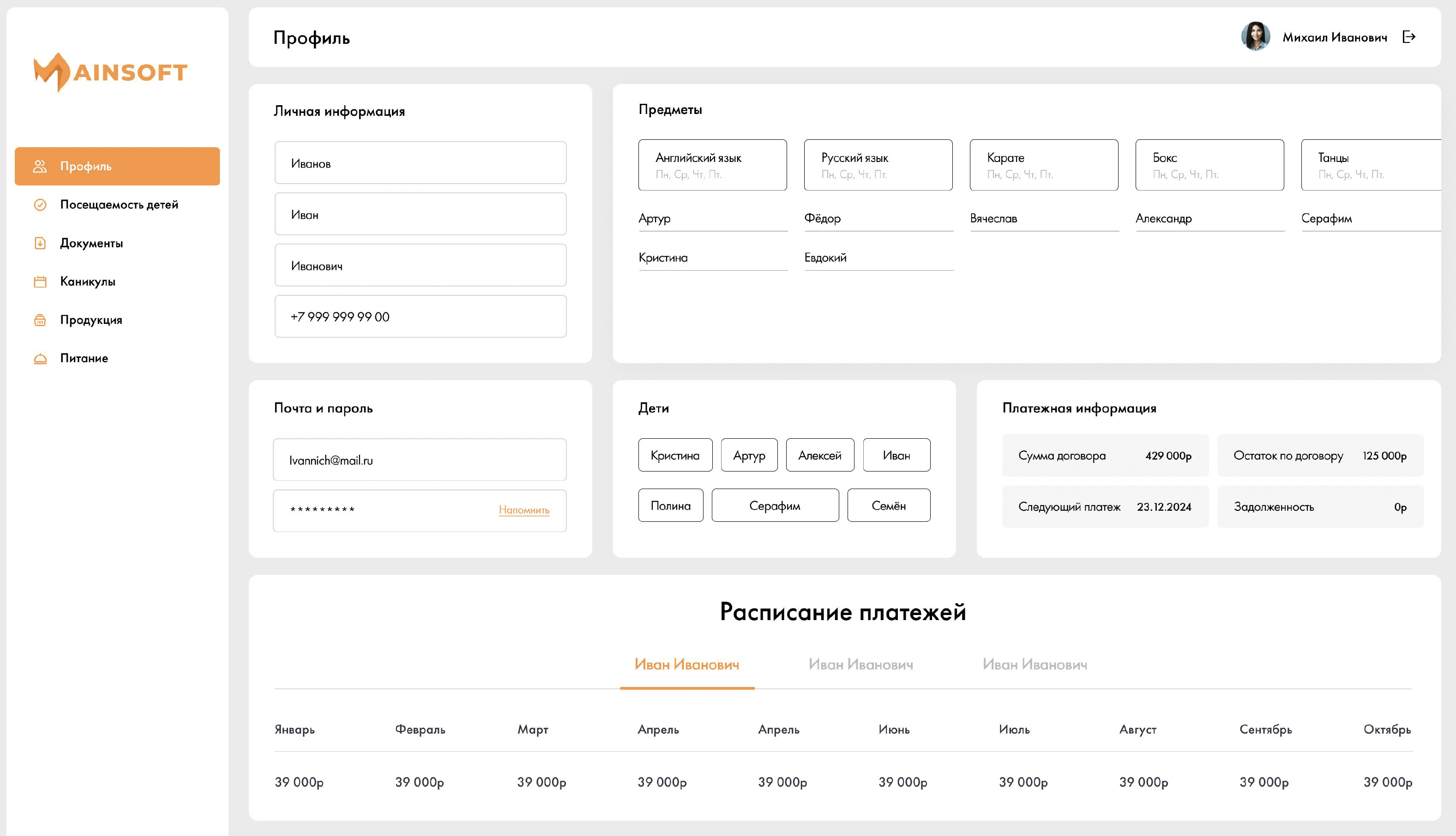Click the Напомнить password link
The height and width of the screenshot is (836, 1456).
(x=524, y=510)
